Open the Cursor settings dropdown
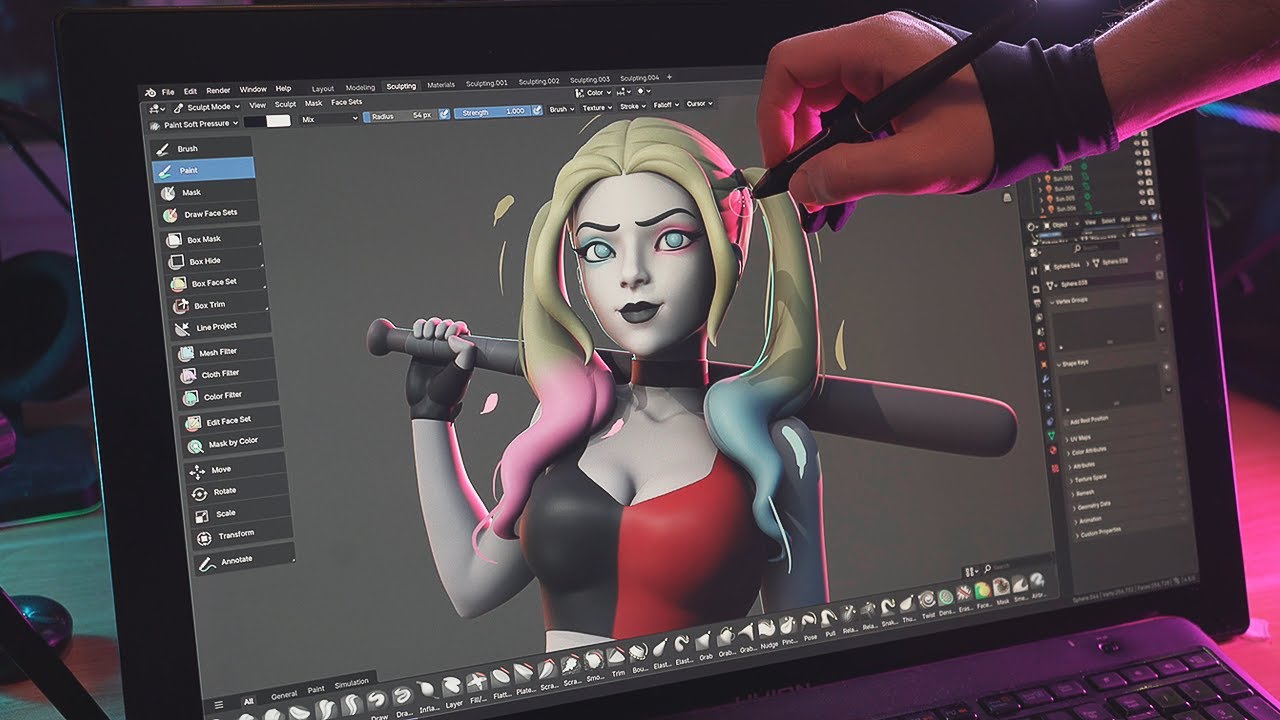 698,103
